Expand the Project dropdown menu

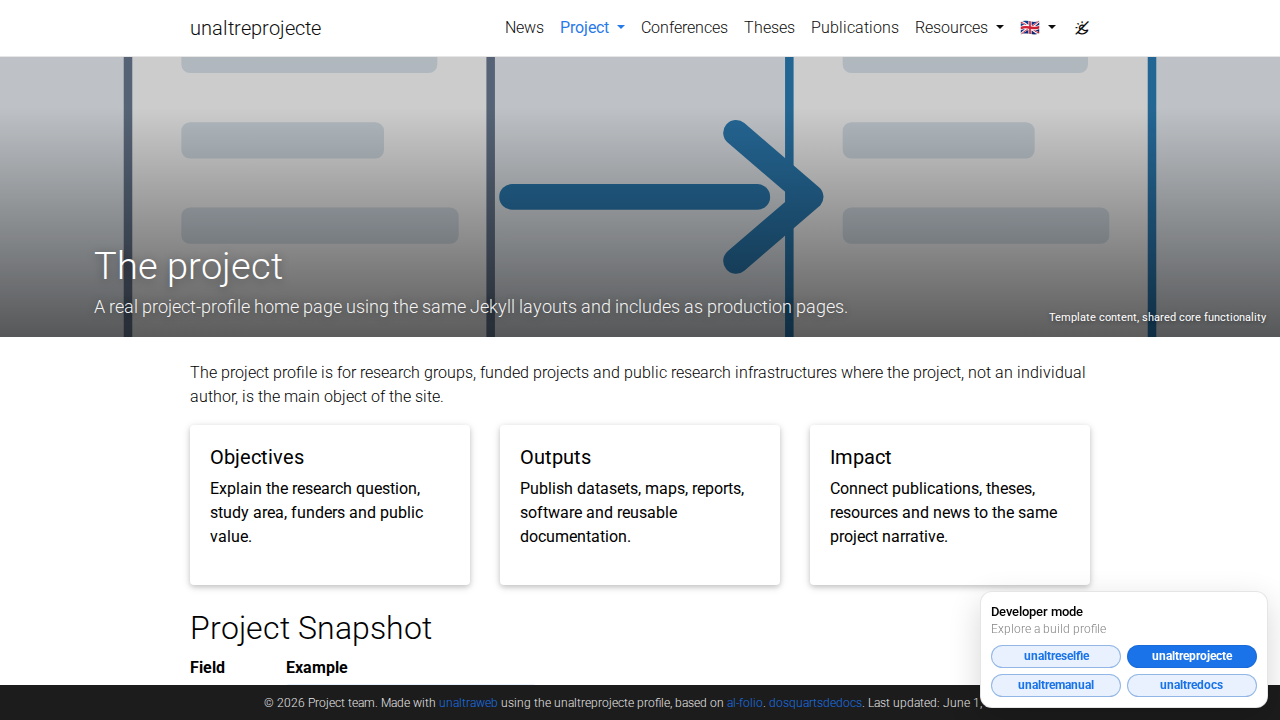(x=592, y=28)
